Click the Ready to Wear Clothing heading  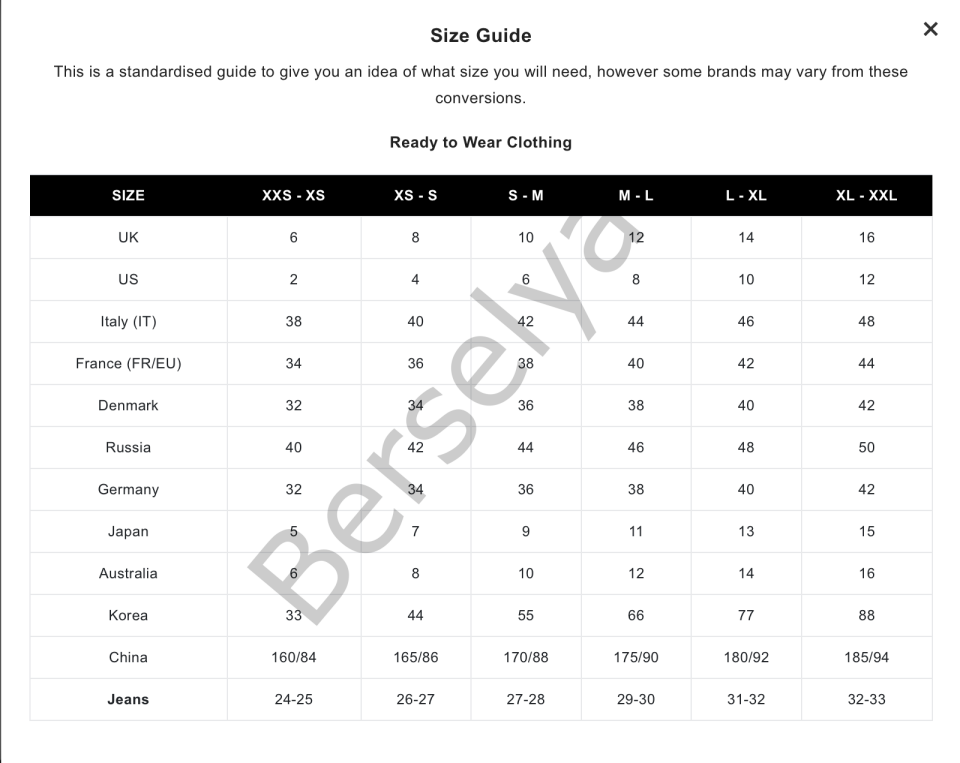pyautogui.click(x=481, y=142)
